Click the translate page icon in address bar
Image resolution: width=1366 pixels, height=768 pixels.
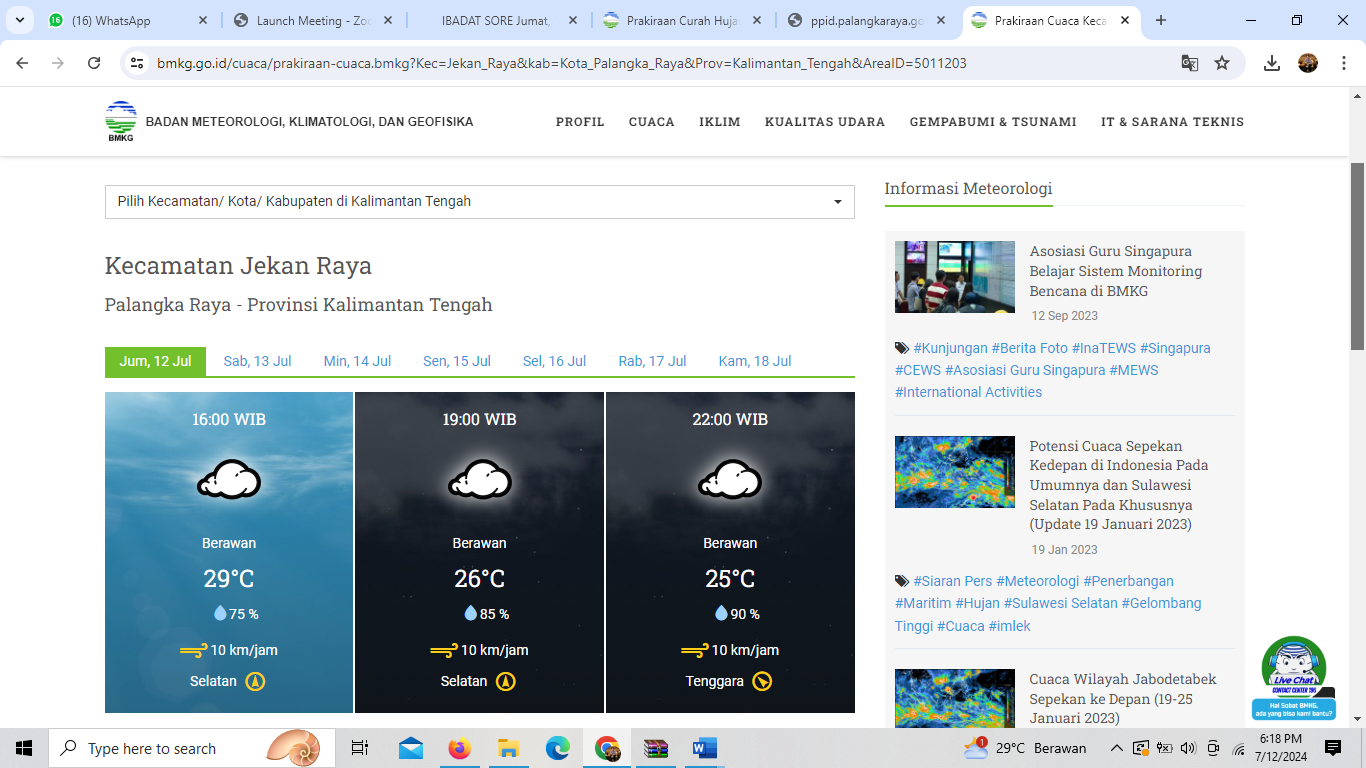(x=1189, y=63)
